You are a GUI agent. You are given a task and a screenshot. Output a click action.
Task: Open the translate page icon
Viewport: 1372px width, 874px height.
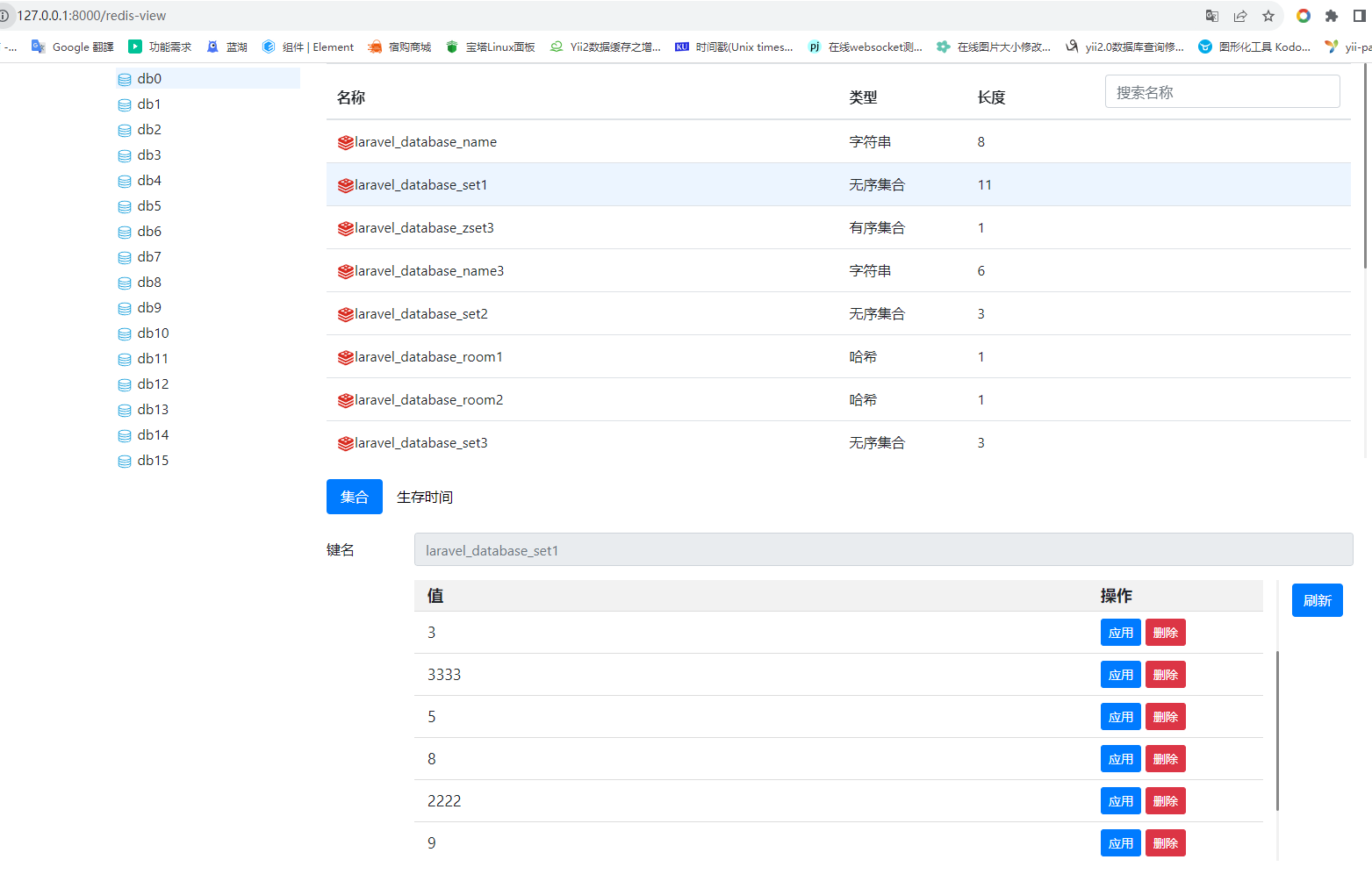coord(1212,16)
